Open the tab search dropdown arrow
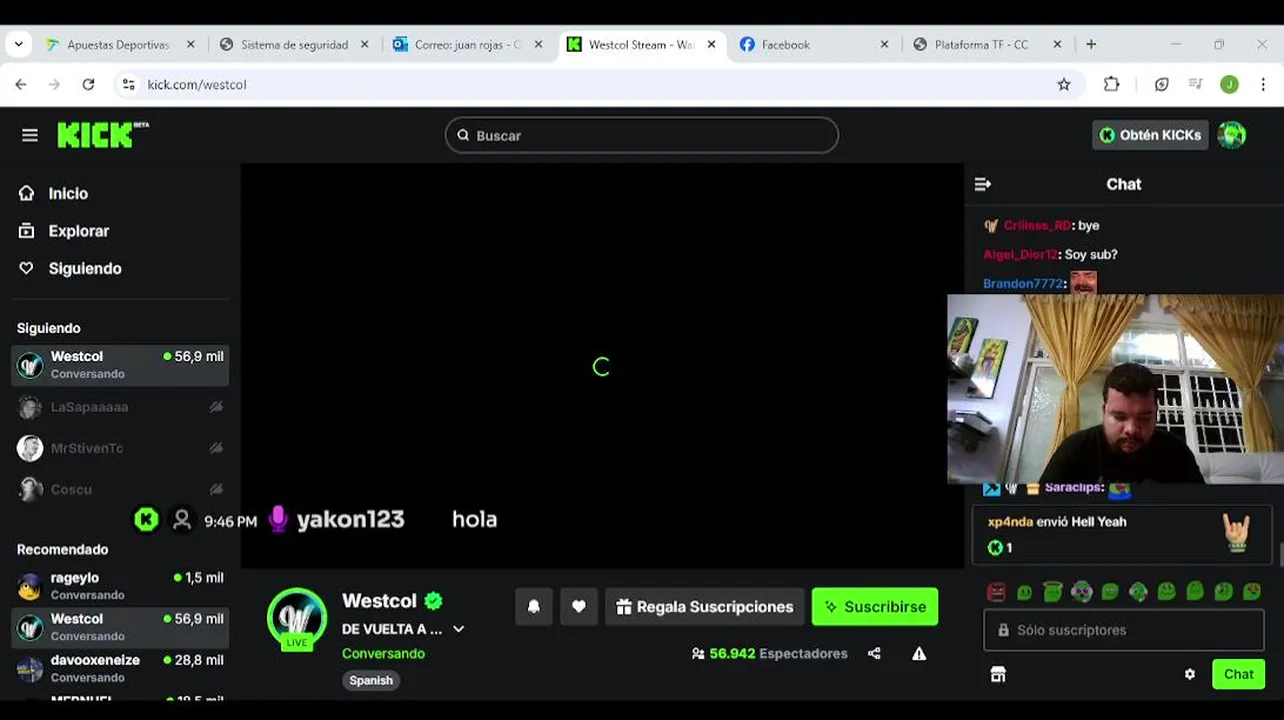1284x720 pixels. tap(19, 45)
